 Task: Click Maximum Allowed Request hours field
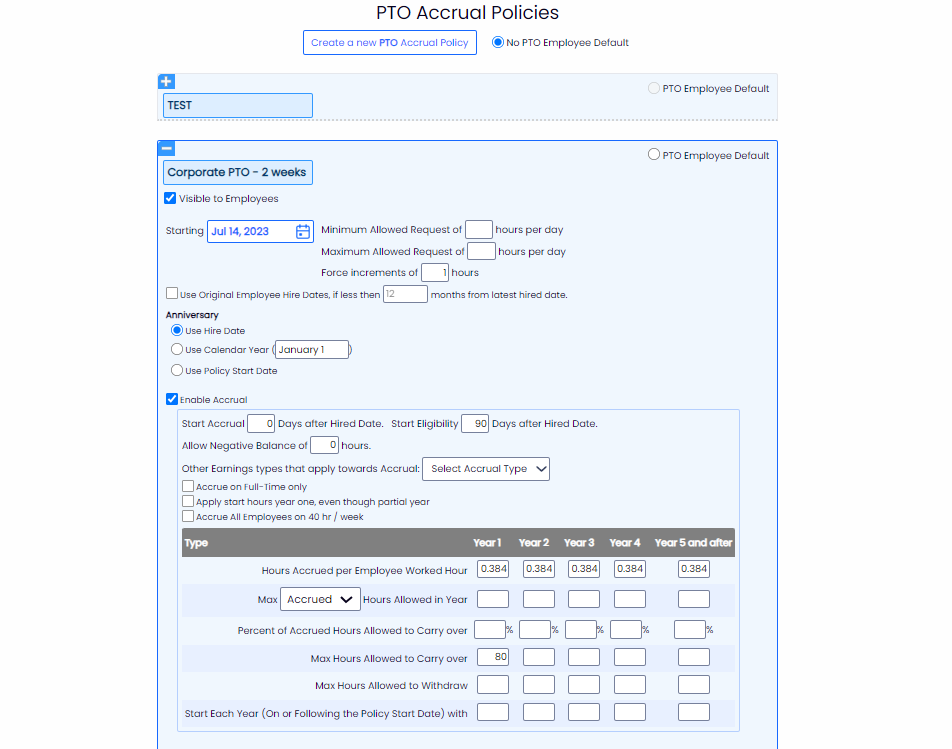click(481, 251)
